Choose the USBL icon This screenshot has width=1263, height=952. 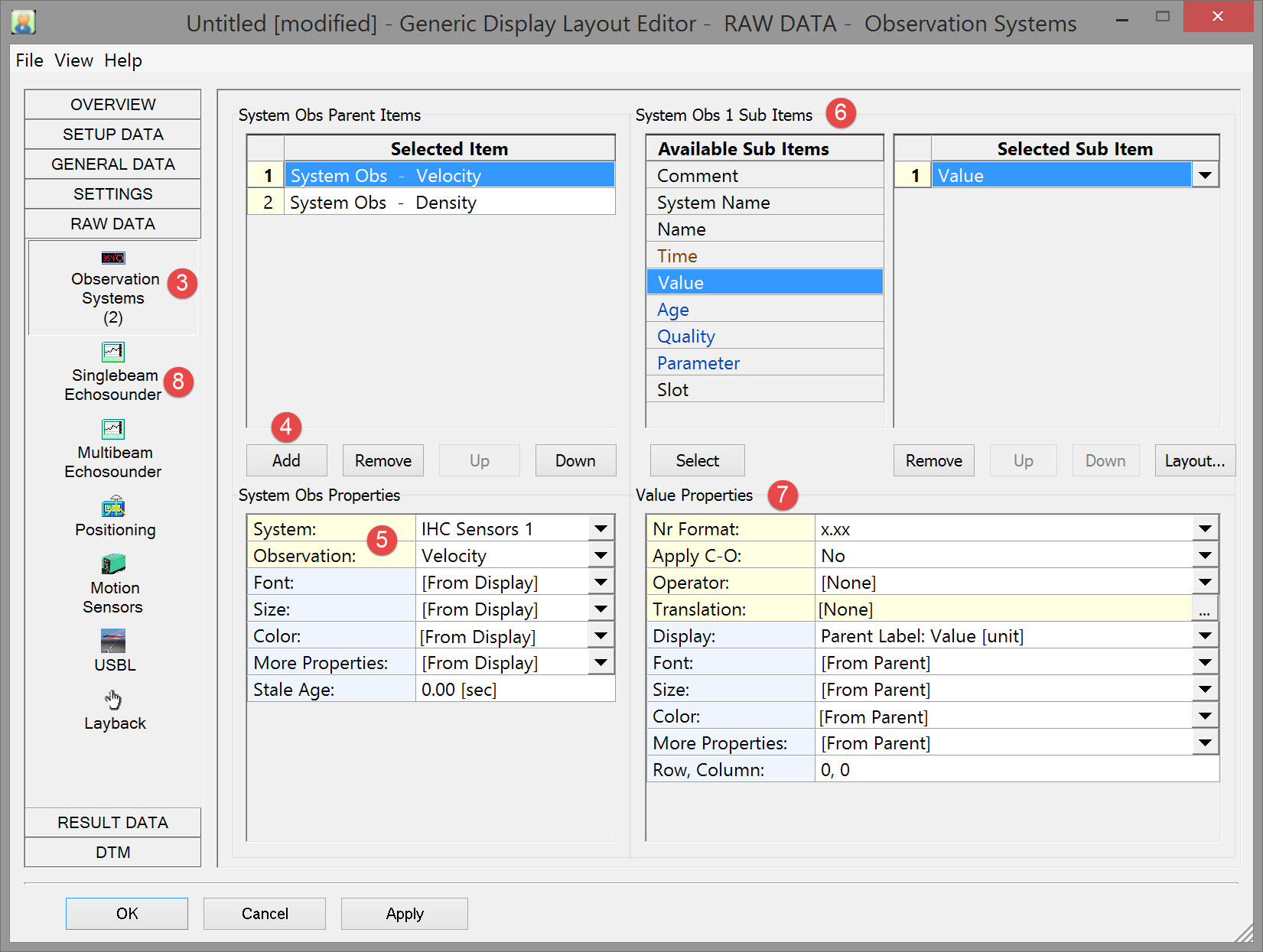click(x=113, y=641)
